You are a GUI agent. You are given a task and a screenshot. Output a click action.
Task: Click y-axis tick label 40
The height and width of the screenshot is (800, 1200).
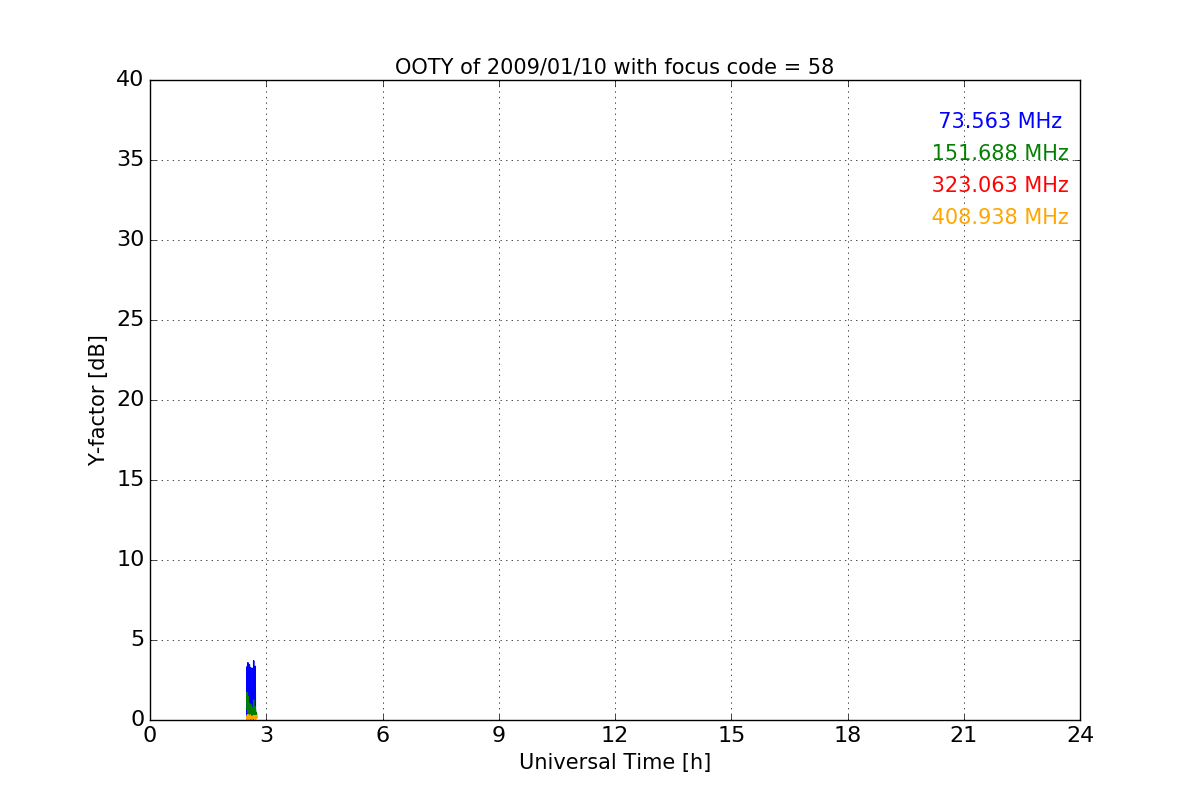(130, 80)
